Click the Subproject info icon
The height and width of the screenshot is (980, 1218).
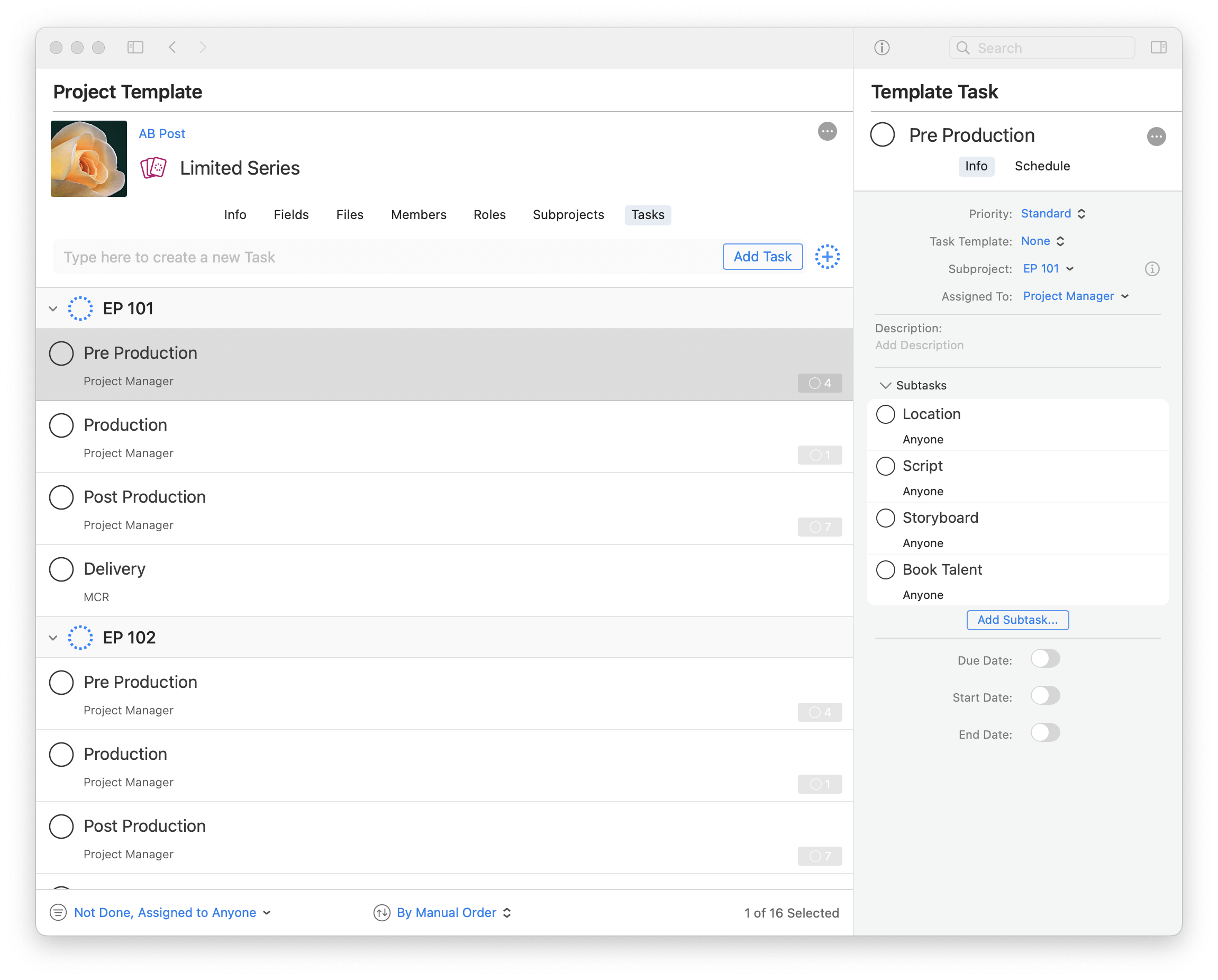[1152, 269]
